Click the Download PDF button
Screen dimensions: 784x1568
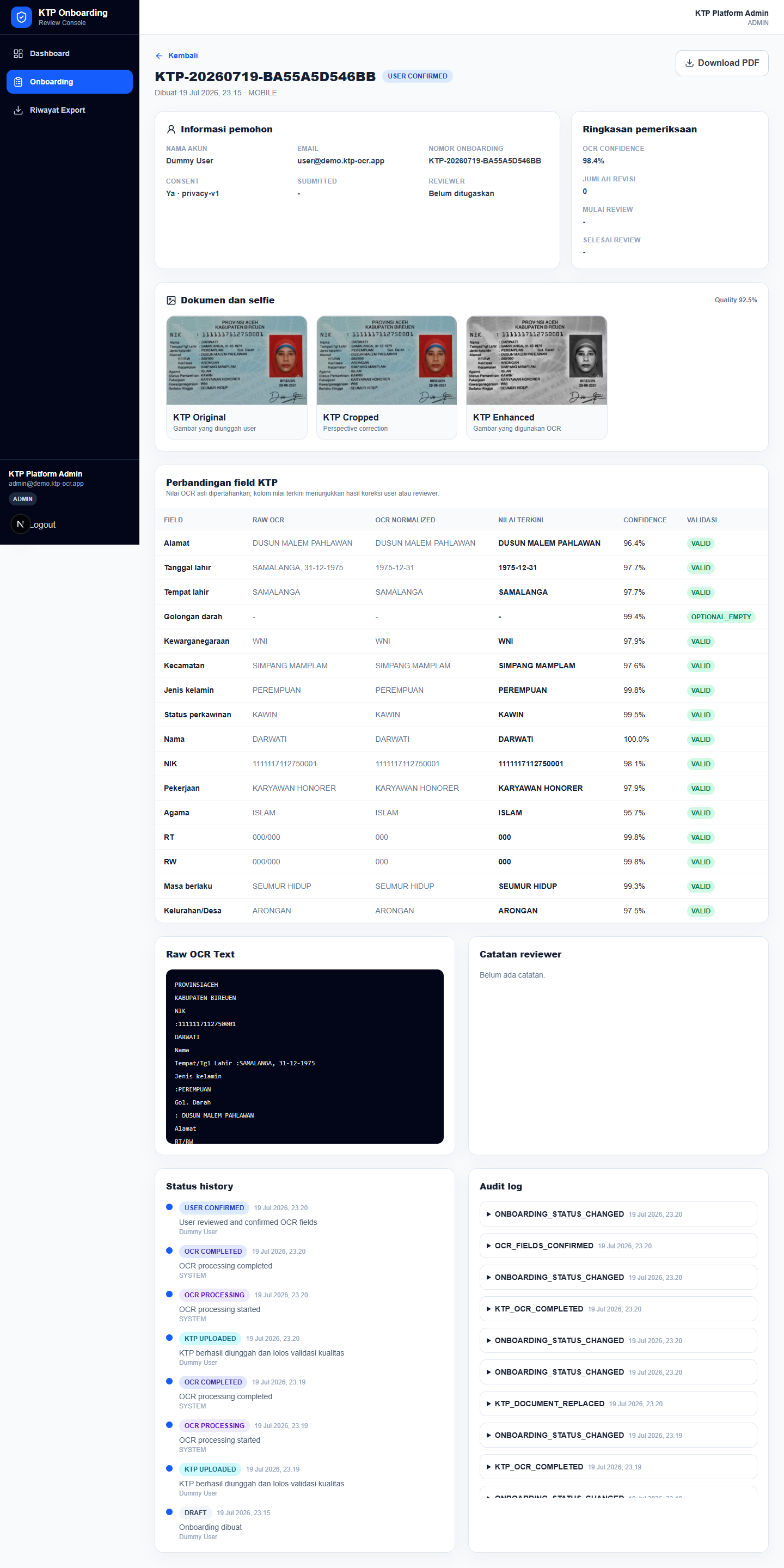tap(722, 63)
